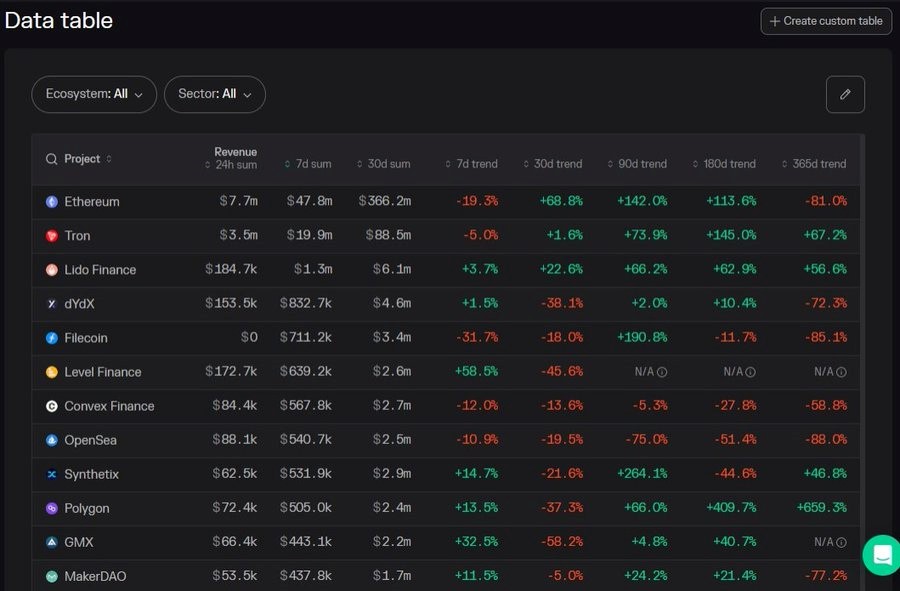This screenshot has width=900, height=591.
Task: Click the Filecoin logo icon
Action: (x=52, y=338)
